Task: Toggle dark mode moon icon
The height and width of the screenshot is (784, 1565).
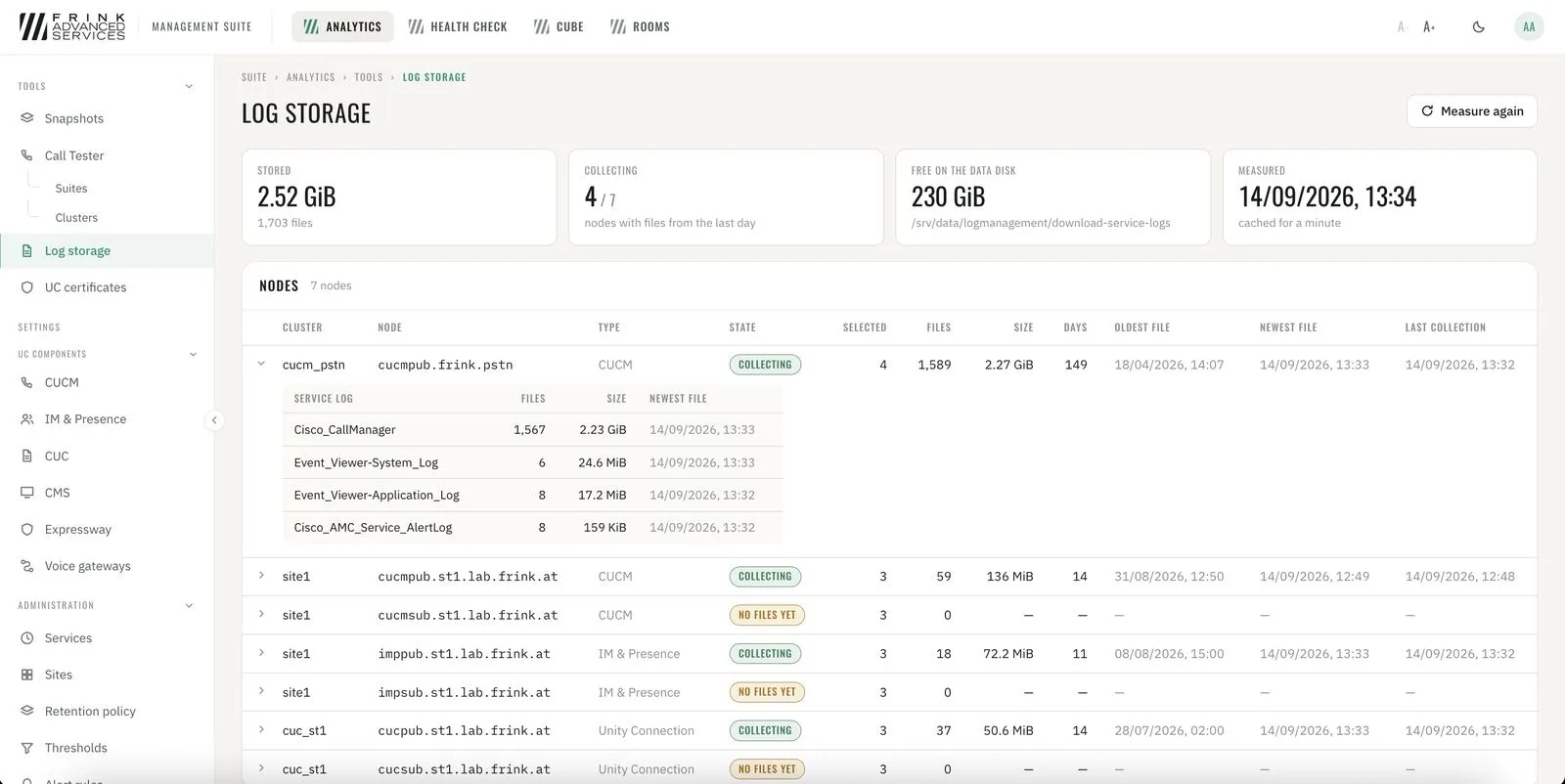Action: [x=1478, y=27]
